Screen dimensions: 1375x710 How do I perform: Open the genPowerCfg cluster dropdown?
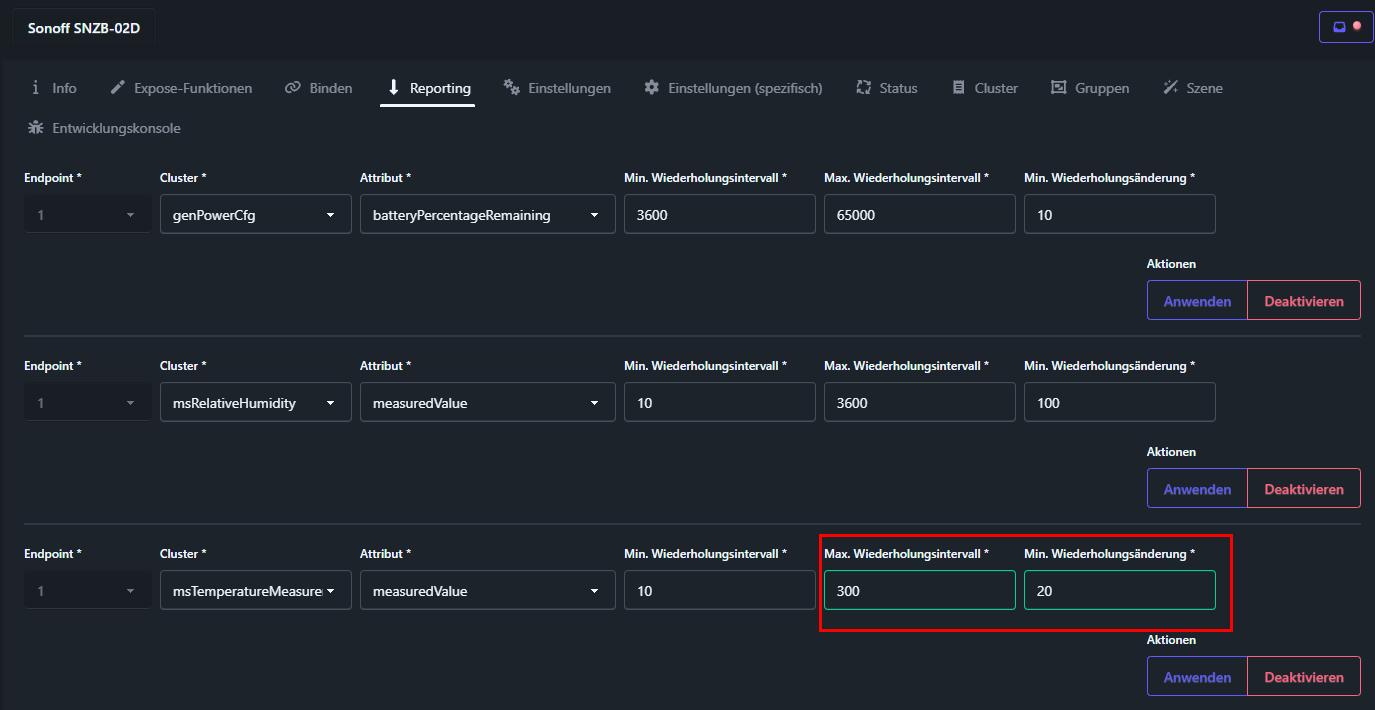point(255,214)
